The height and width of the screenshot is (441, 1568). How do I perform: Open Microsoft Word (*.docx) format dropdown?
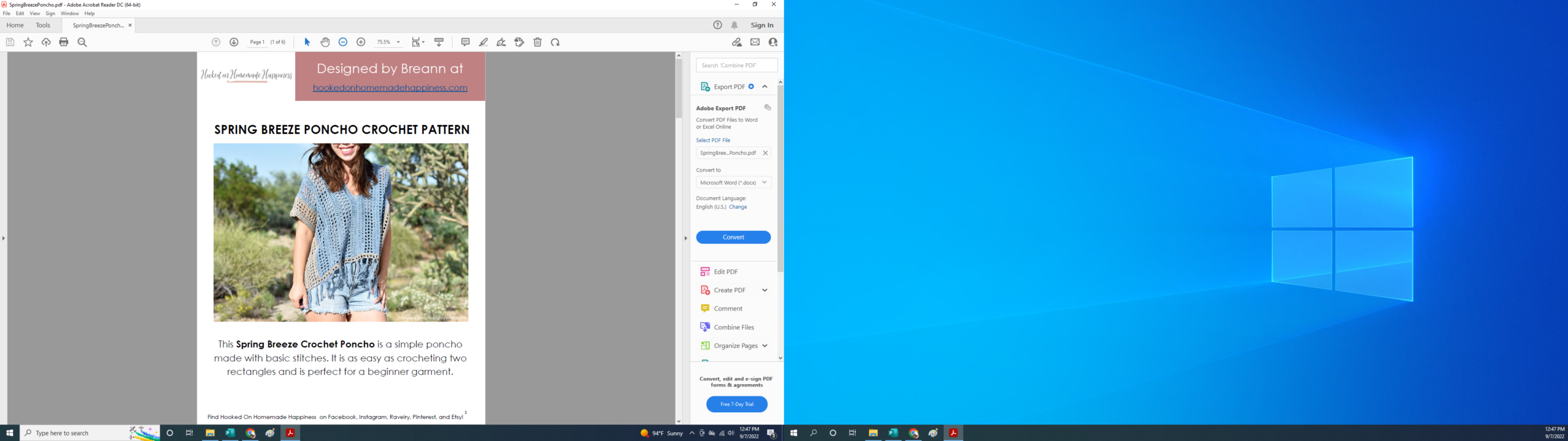[x=733, y=183]
